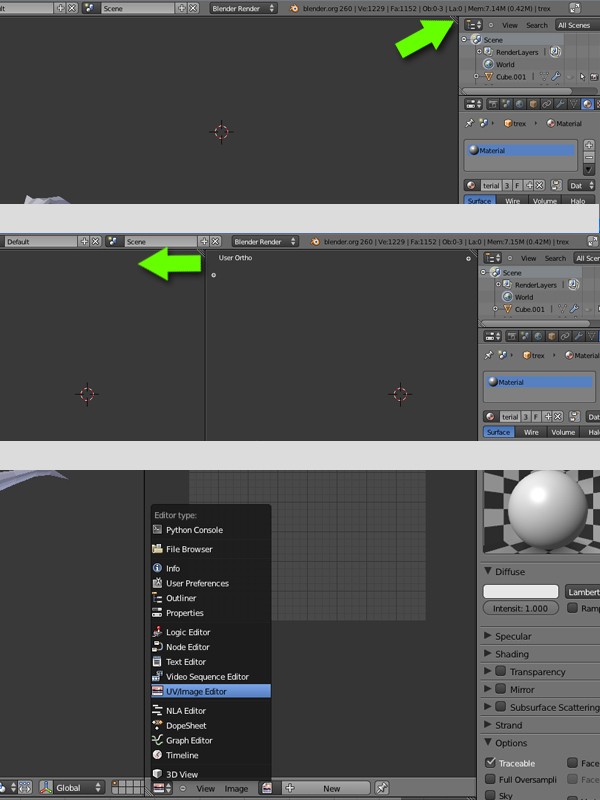Browse materials via sphere icon in top screenshot
600x800 pixels.
[471, 185]
